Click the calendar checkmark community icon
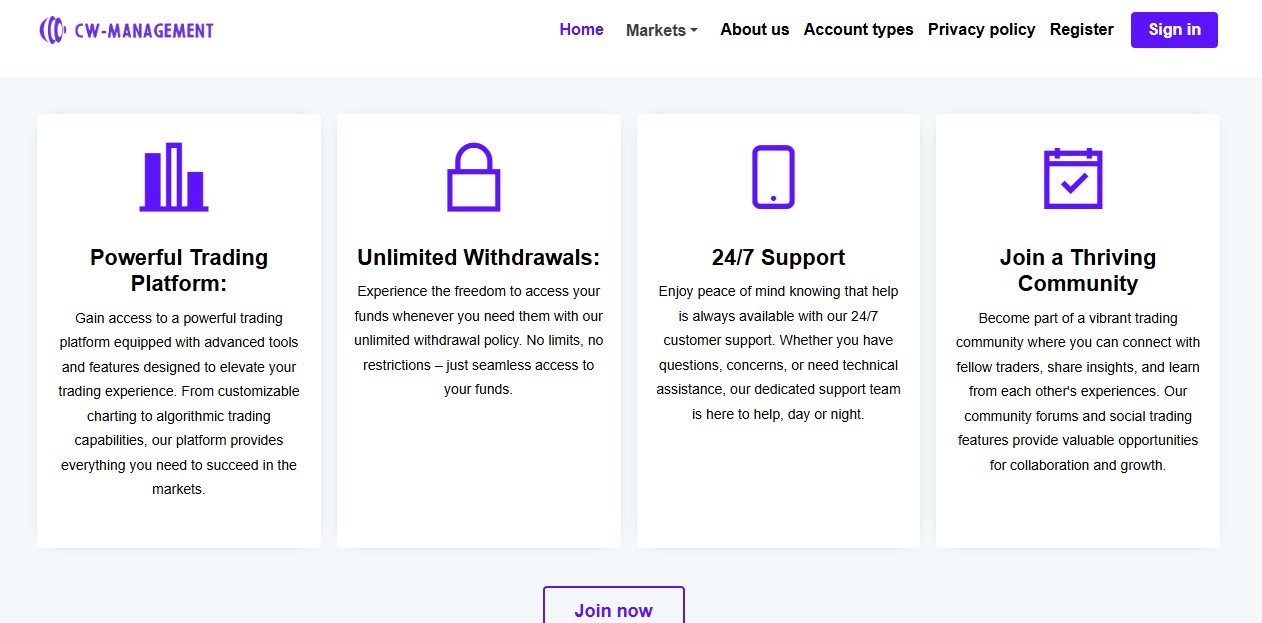 tap(1073, 177)
